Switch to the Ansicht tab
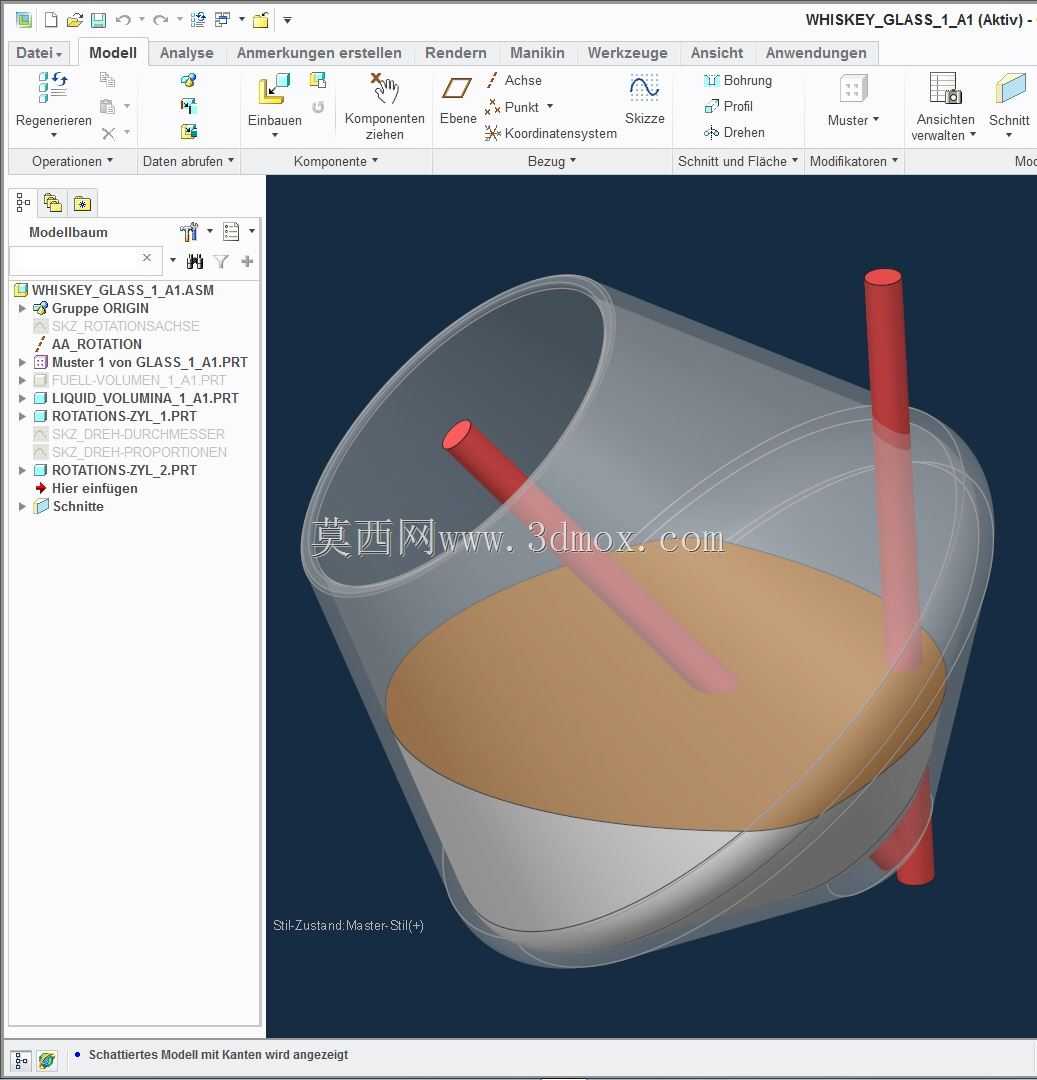 pos(717,53)
